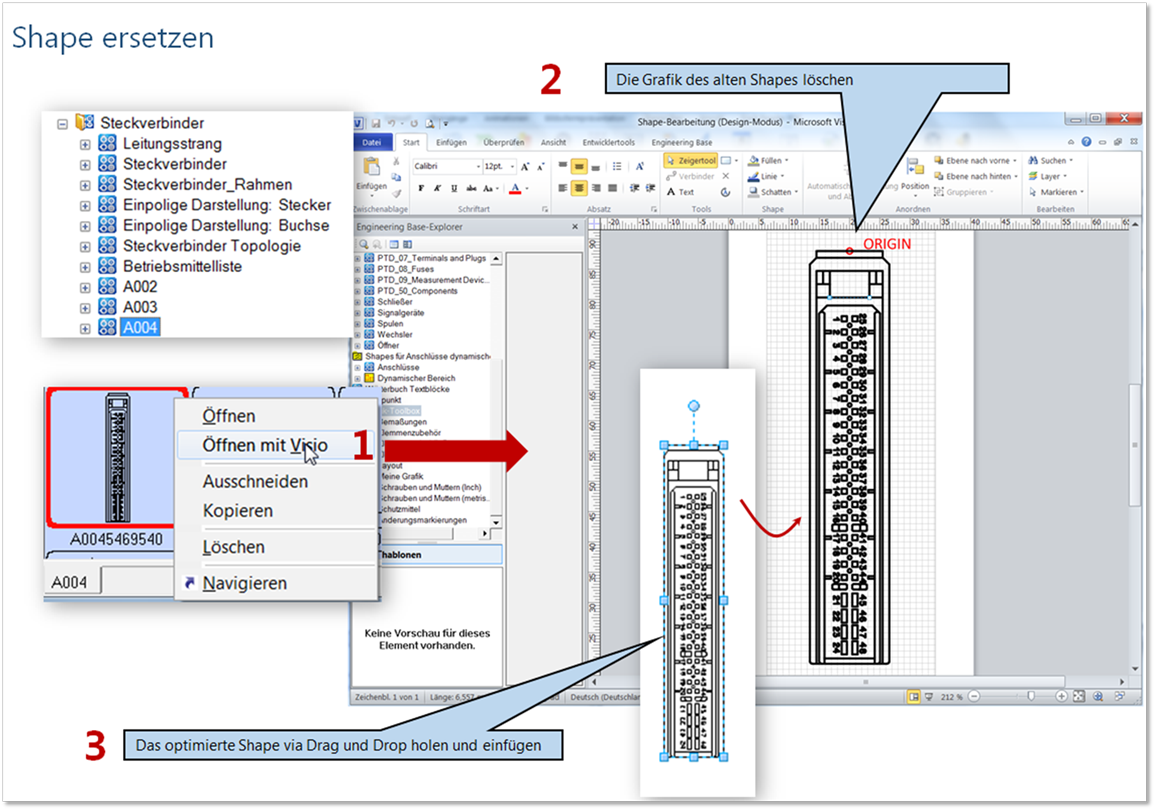Click the view mode icon left of 212 %
This screenshot has height=810, width=1155.
(913, 697)
